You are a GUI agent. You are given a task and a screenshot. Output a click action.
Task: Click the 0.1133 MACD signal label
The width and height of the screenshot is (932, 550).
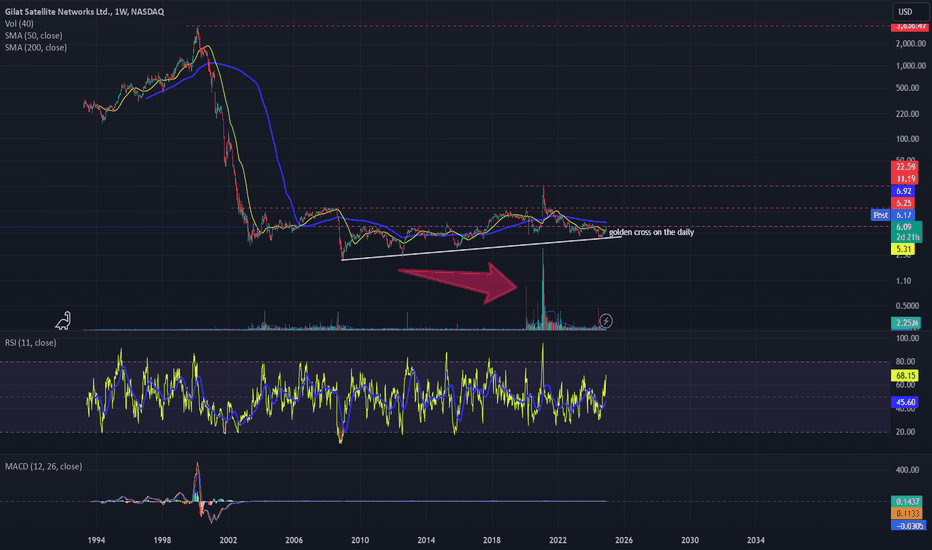907,513
